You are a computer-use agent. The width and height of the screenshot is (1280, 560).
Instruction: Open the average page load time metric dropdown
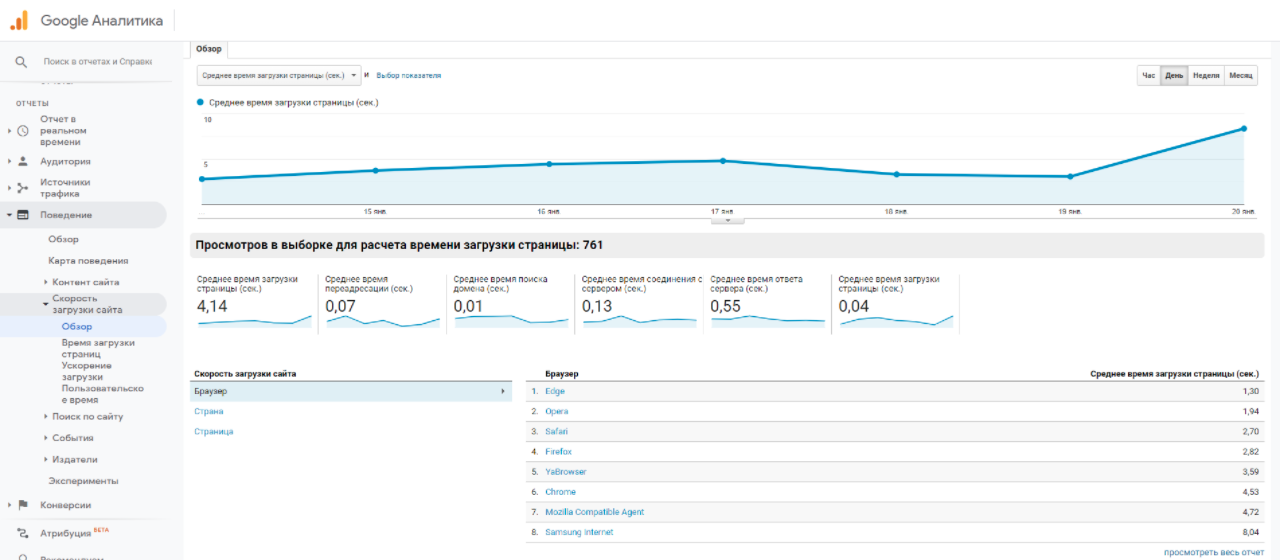tap(279, 76)
